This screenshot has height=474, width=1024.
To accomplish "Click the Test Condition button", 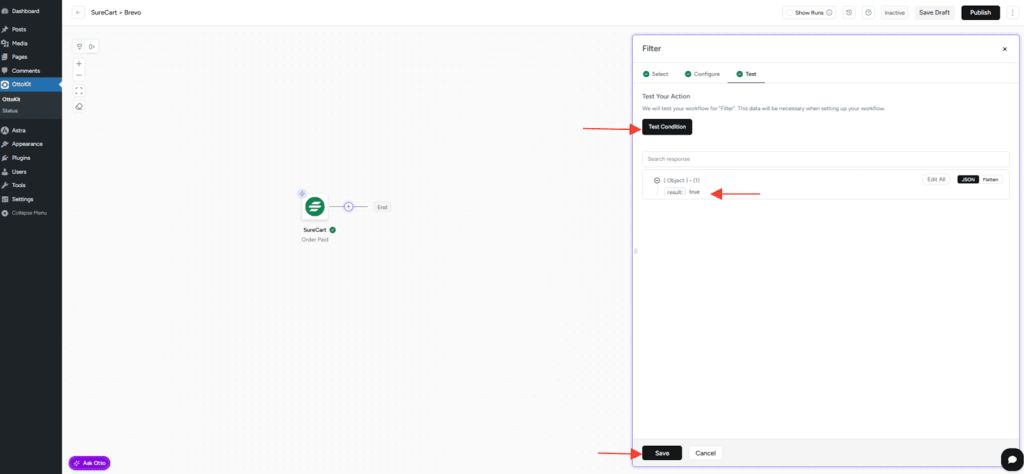I will 667,127.
